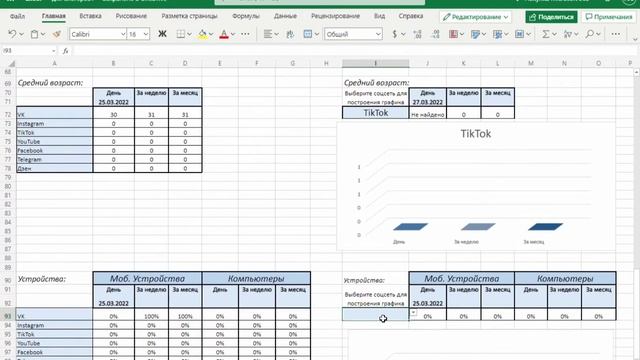This screenshot has height=360, width=640.
Task: Click the Instagram cell in row 73
Action: pyautogui.click(x=54, y=124)
